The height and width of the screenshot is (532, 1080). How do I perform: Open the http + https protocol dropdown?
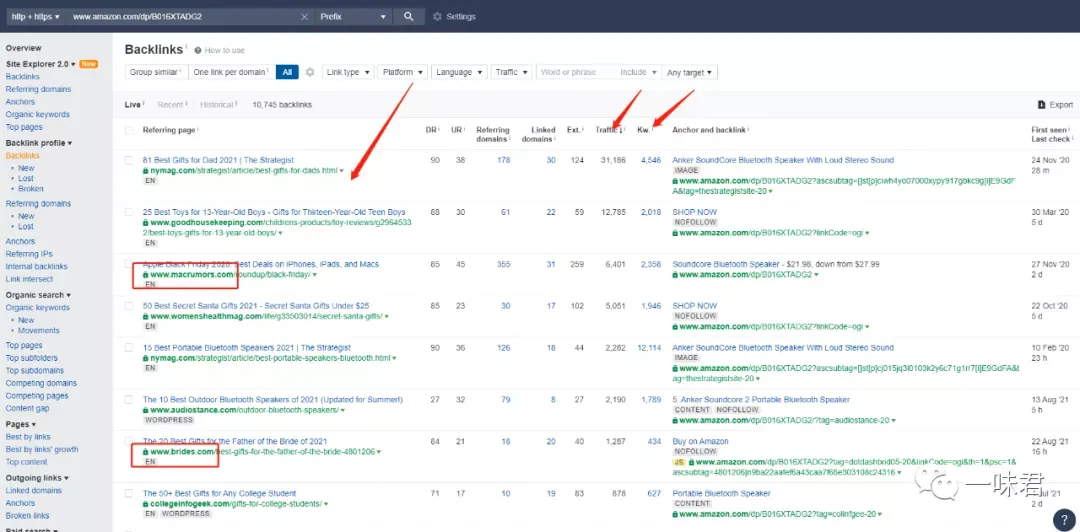point(35,17)
